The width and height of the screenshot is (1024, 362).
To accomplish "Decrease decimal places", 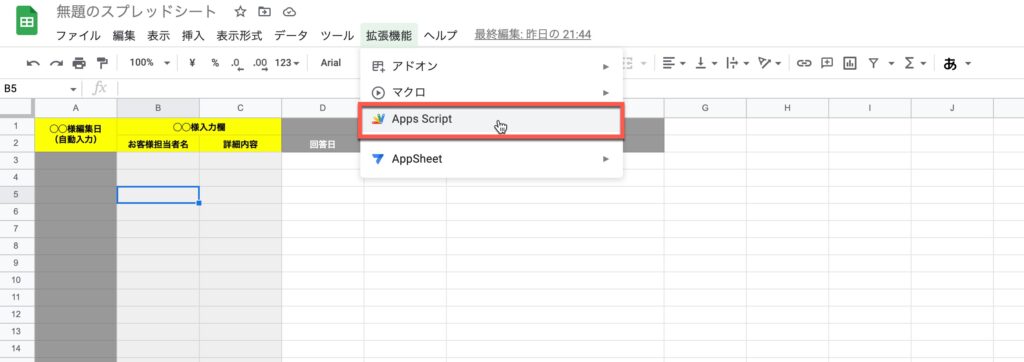I will pos(236,63).
